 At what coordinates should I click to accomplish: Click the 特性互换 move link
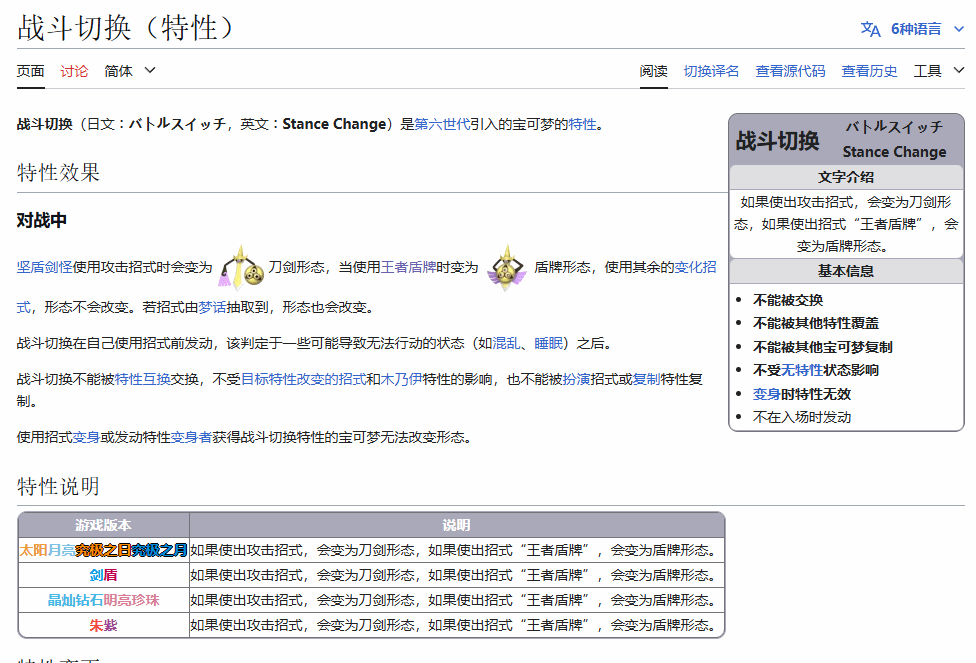pos(143,379)
